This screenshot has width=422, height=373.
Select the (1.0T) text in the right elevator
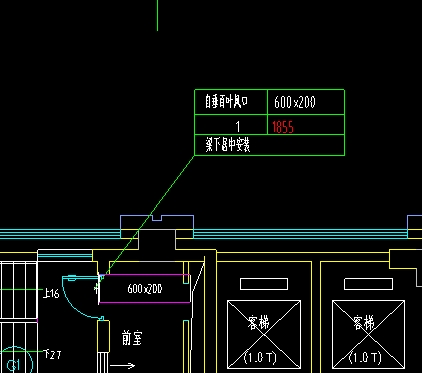(x=365, y=358)
